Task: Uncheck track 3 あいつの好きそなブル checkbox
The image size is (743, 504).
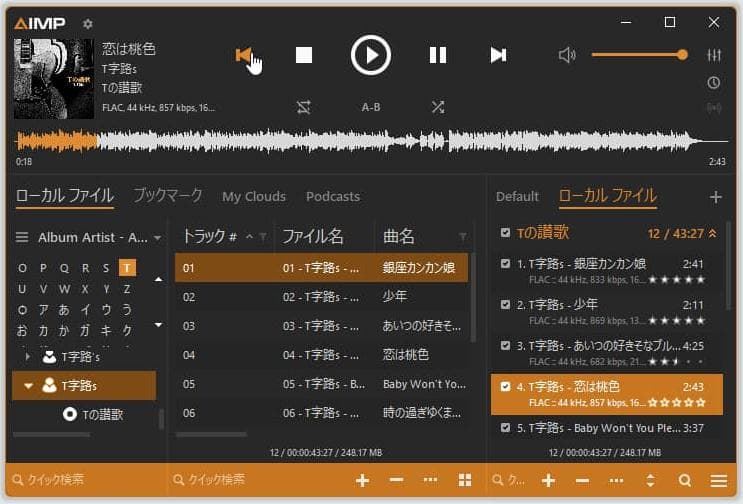Action: 505,345
